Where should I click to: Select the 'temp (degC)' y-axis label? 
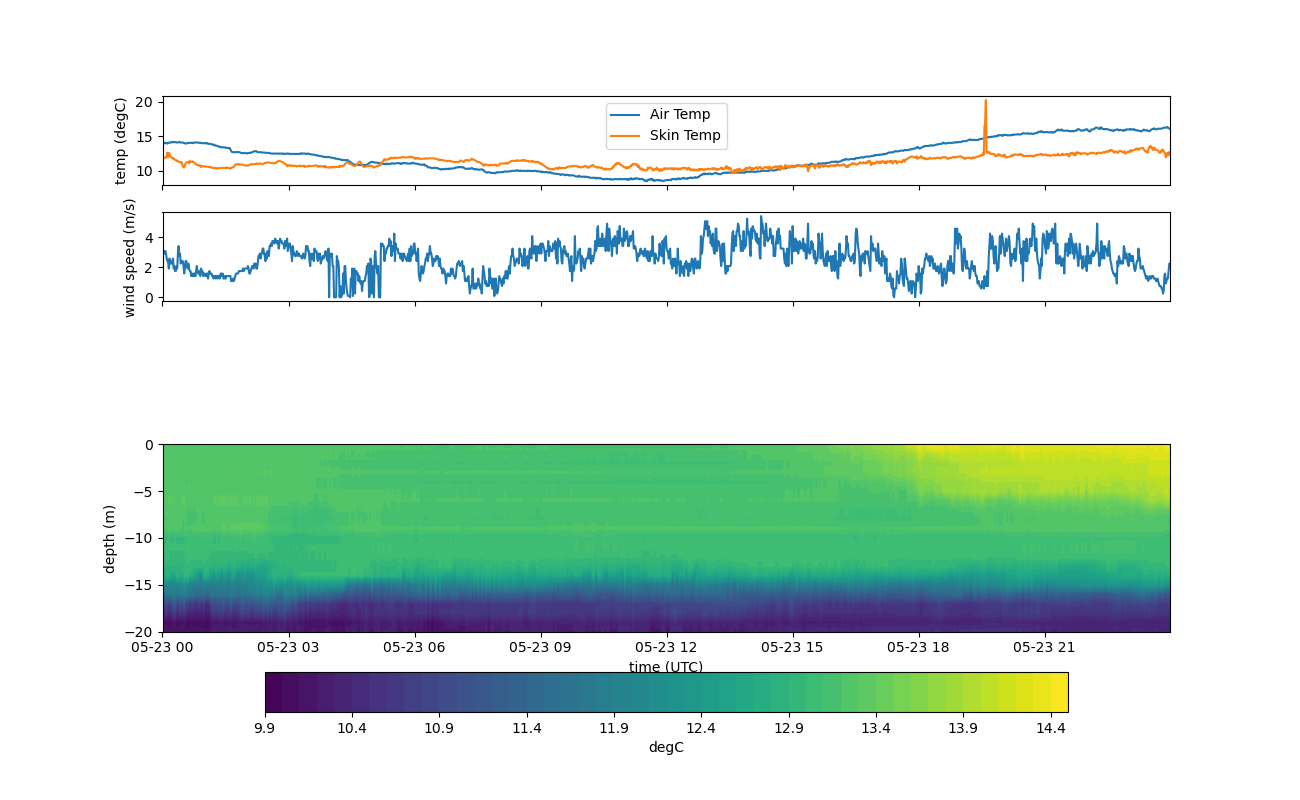pos(121,141)
